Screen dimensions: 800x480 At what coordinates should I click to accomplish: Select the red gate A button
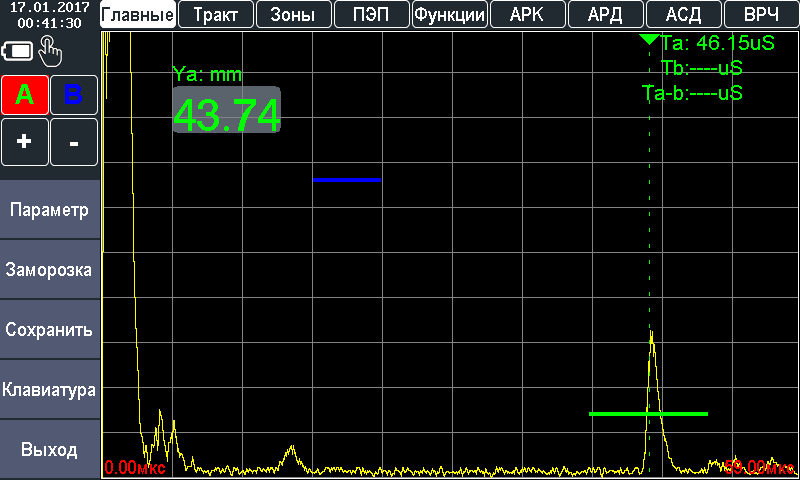coord(25,95)
